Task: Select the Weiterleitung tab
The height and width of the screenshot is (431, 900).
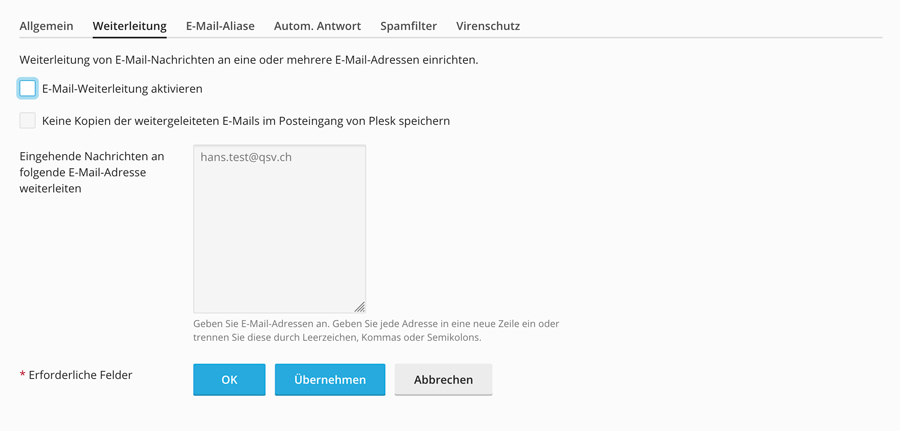Action: [129, 26]
